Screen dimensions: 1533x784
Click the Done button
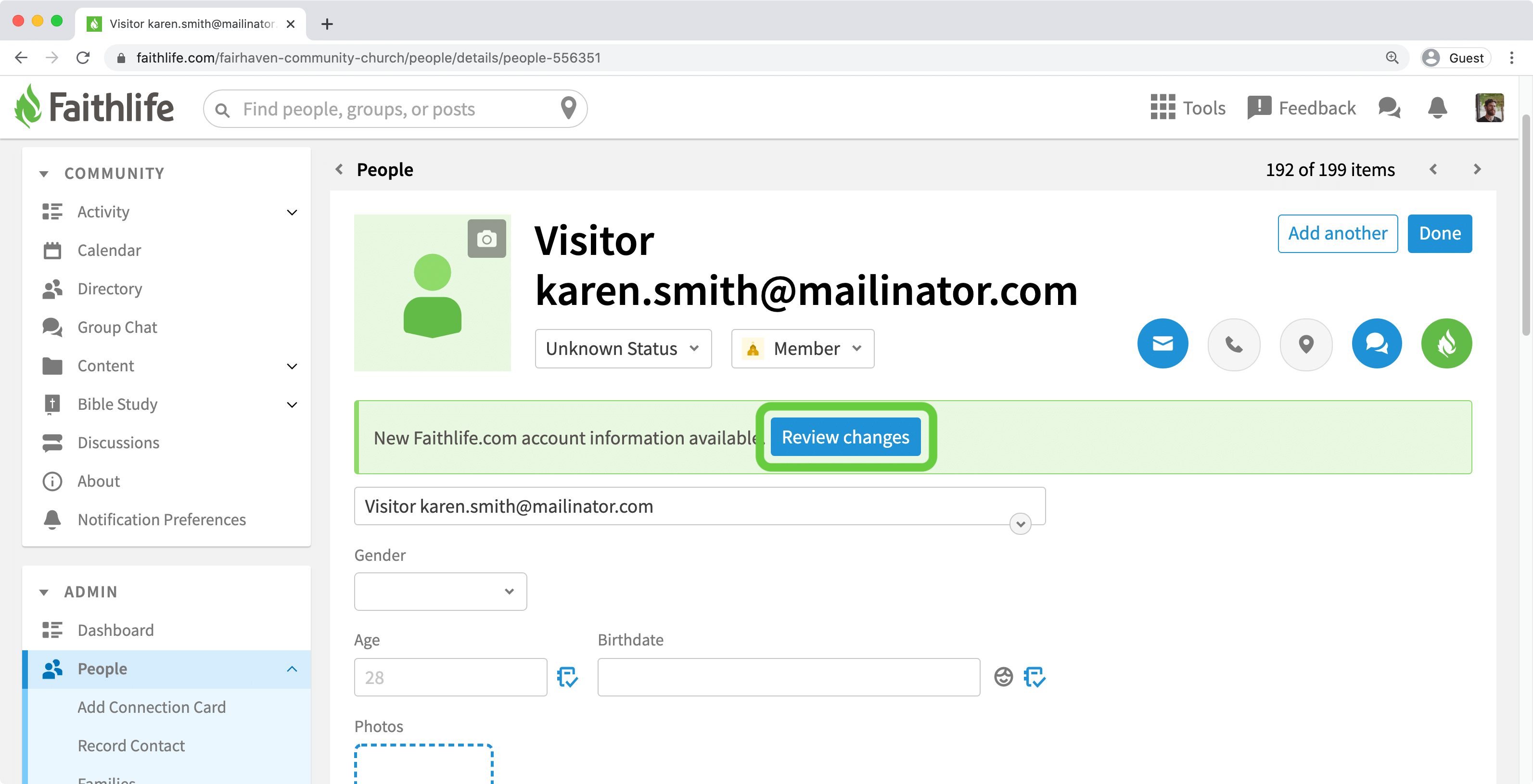[x=1440, y=233]
